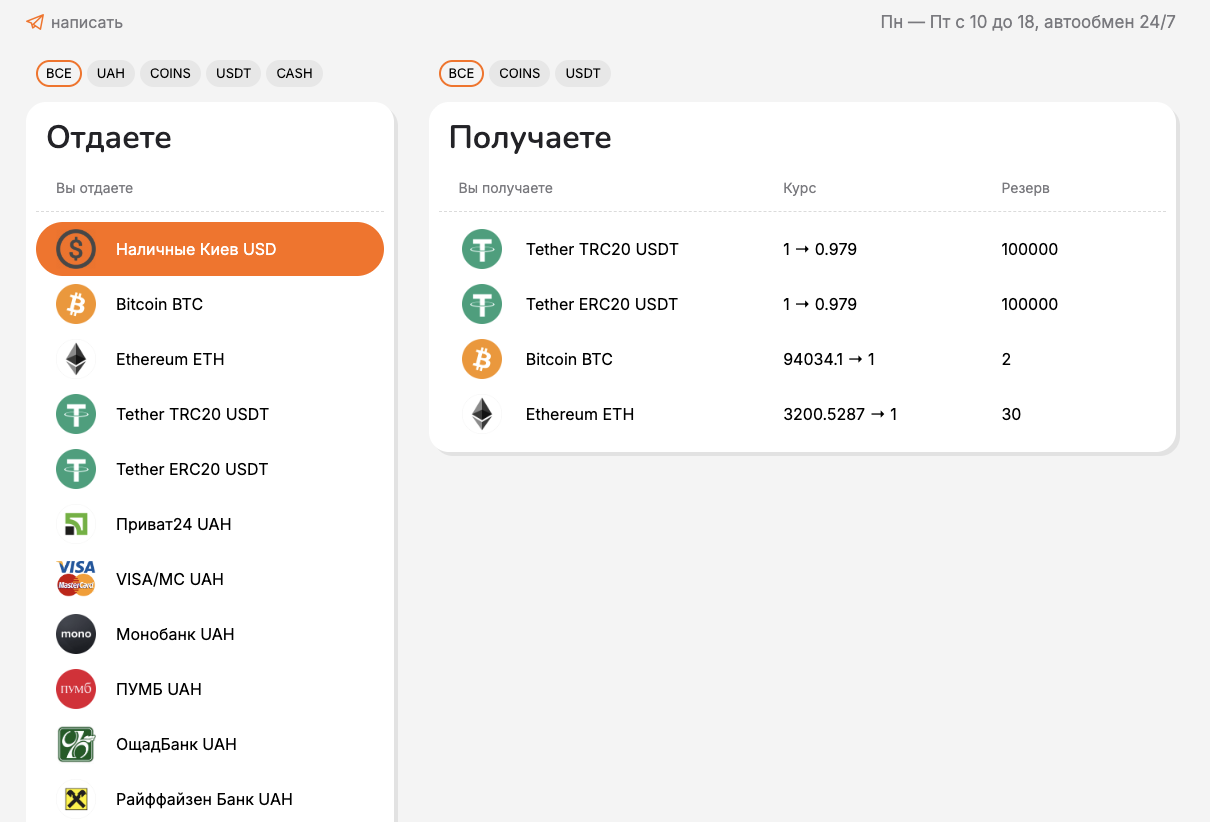Image resolution: width=1210 pixels, height=822 pixels.
Task: Select the Райффайзен Банк yellow icon
Action: (76, 799)
